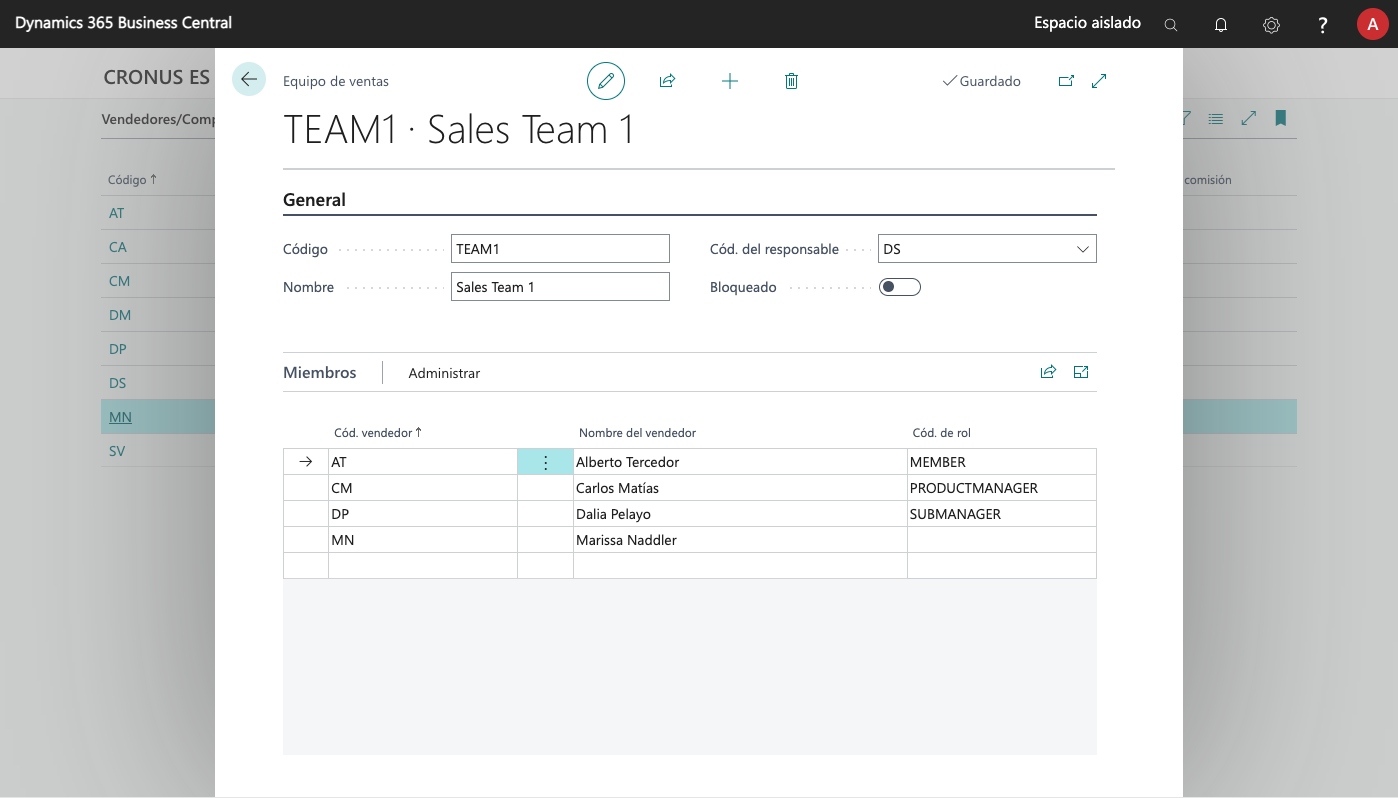The height and width of the screenshot is (798, 1398).
Task: Collapse the General section heading
Action: [314, 200]
